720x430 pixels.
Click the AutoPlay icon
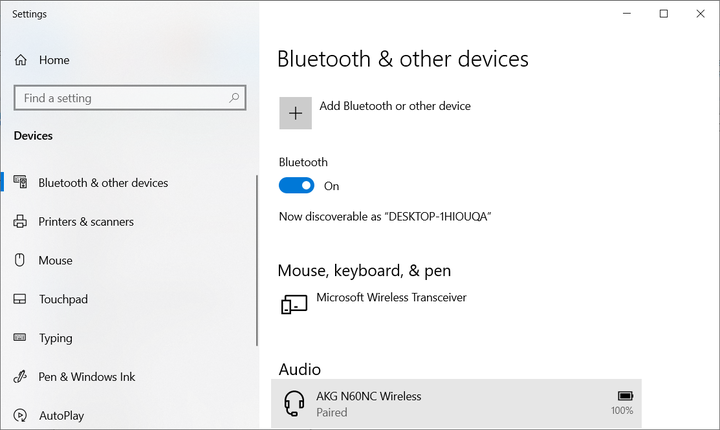(20, 415)
